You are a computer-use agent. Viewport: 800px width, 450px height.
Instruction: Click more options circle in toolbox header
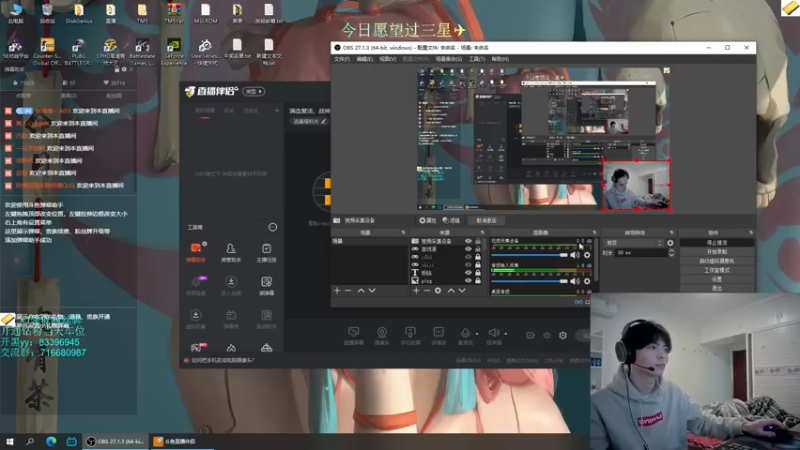click(272, 227)
